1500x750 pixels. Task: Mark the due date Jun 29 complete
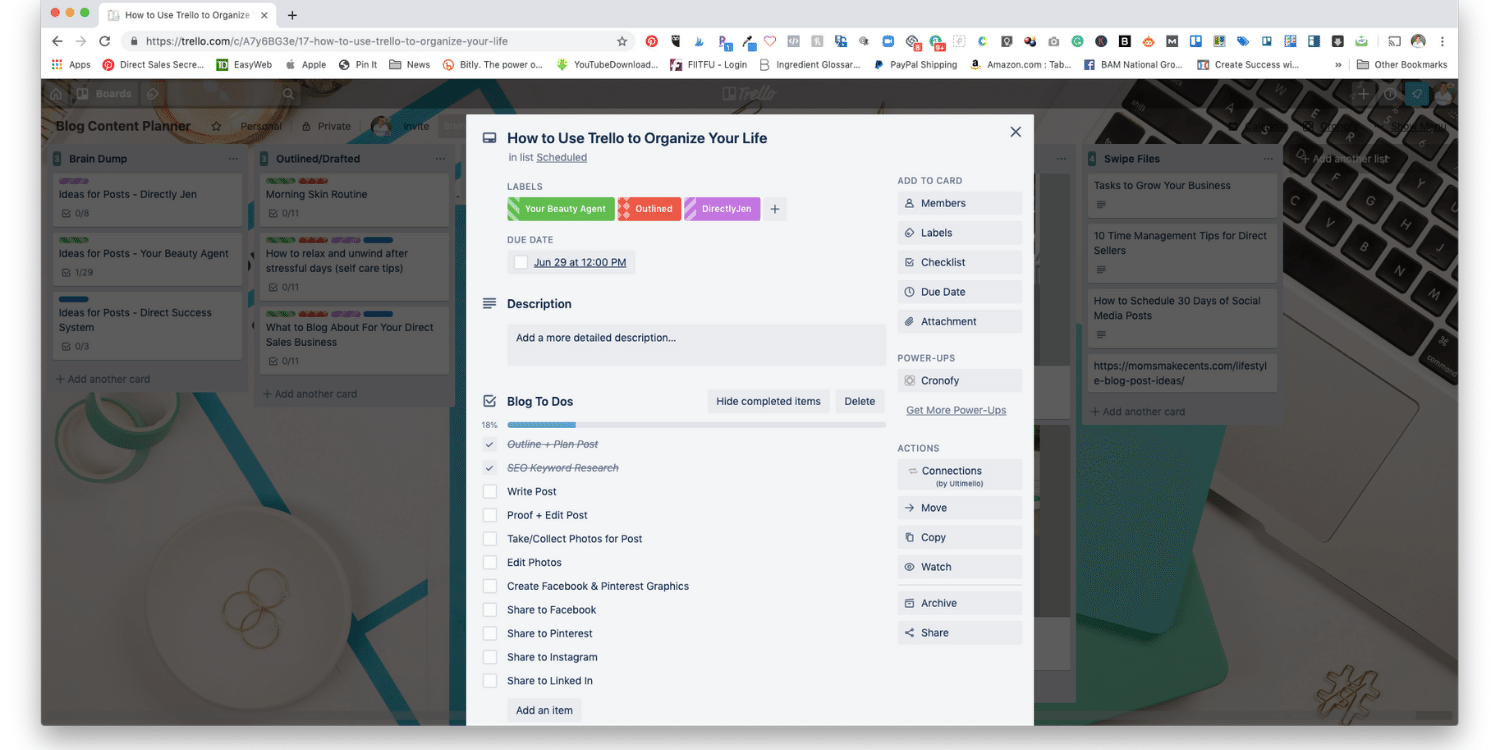pyautogui.click(x=521, y=262)
